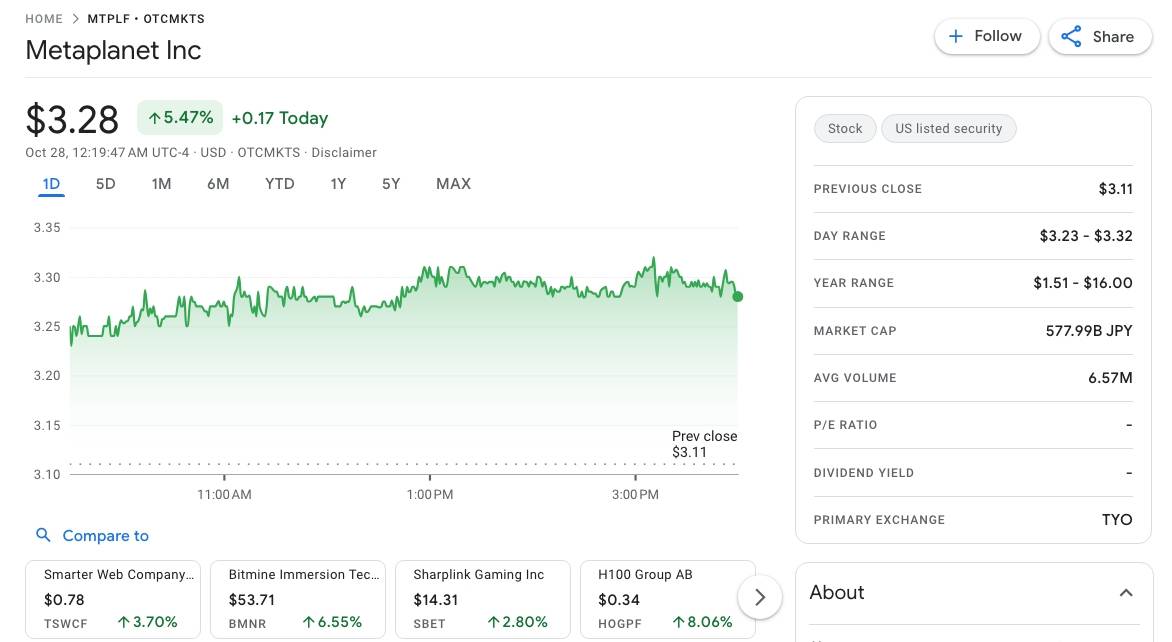Open the 1Y chart view
Viewport: 1172px width, 642px height.
pyautogui.click(x=338, y=184)
